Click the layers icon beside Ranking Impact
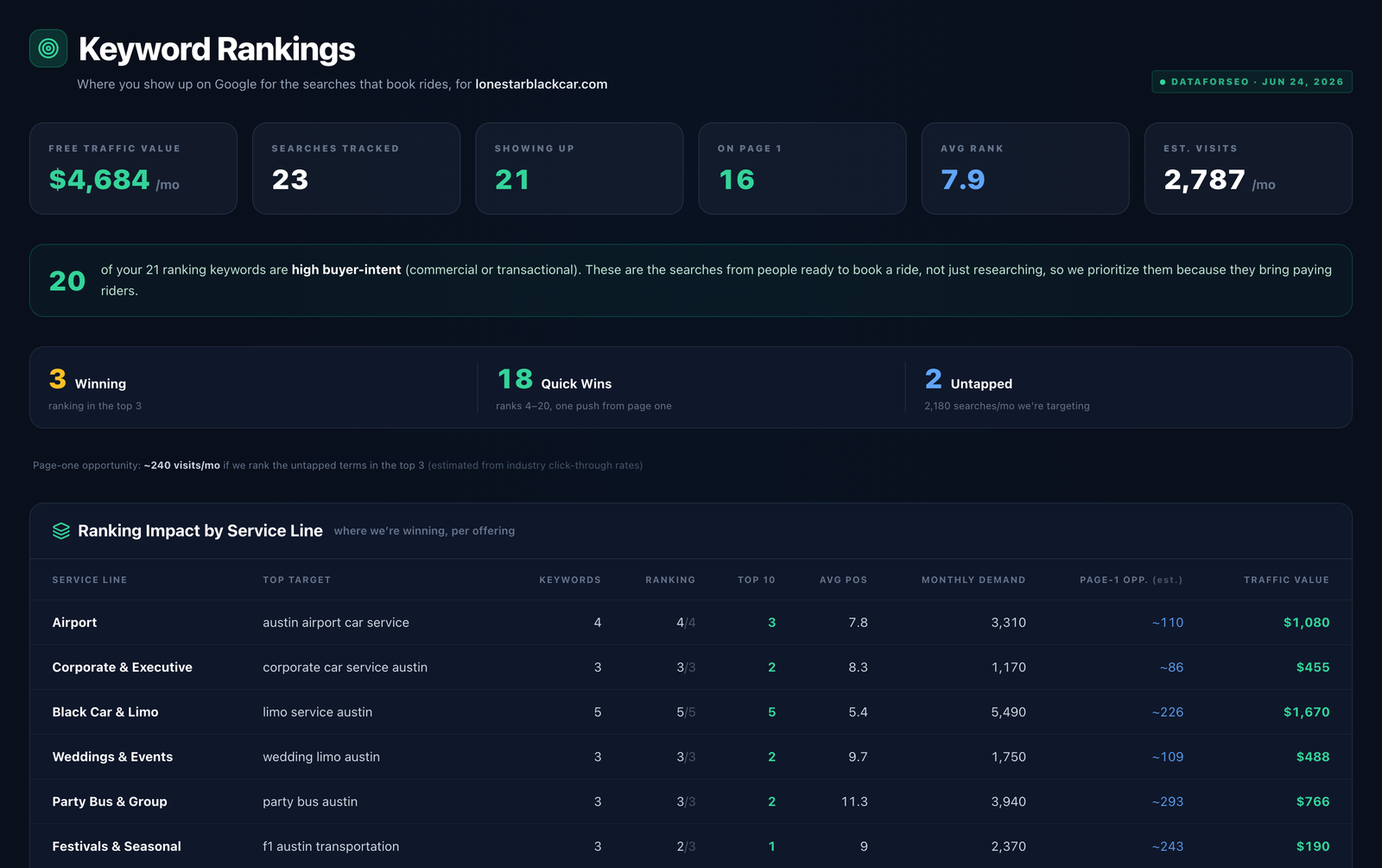Screen dimensions: 1382x868 pos(61,530)
